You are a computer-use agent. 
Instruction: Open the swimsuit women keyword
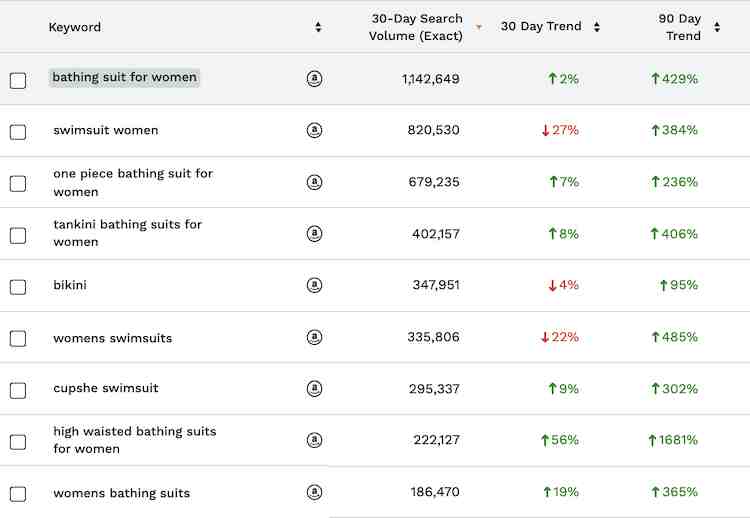click(x=106, y=130)
